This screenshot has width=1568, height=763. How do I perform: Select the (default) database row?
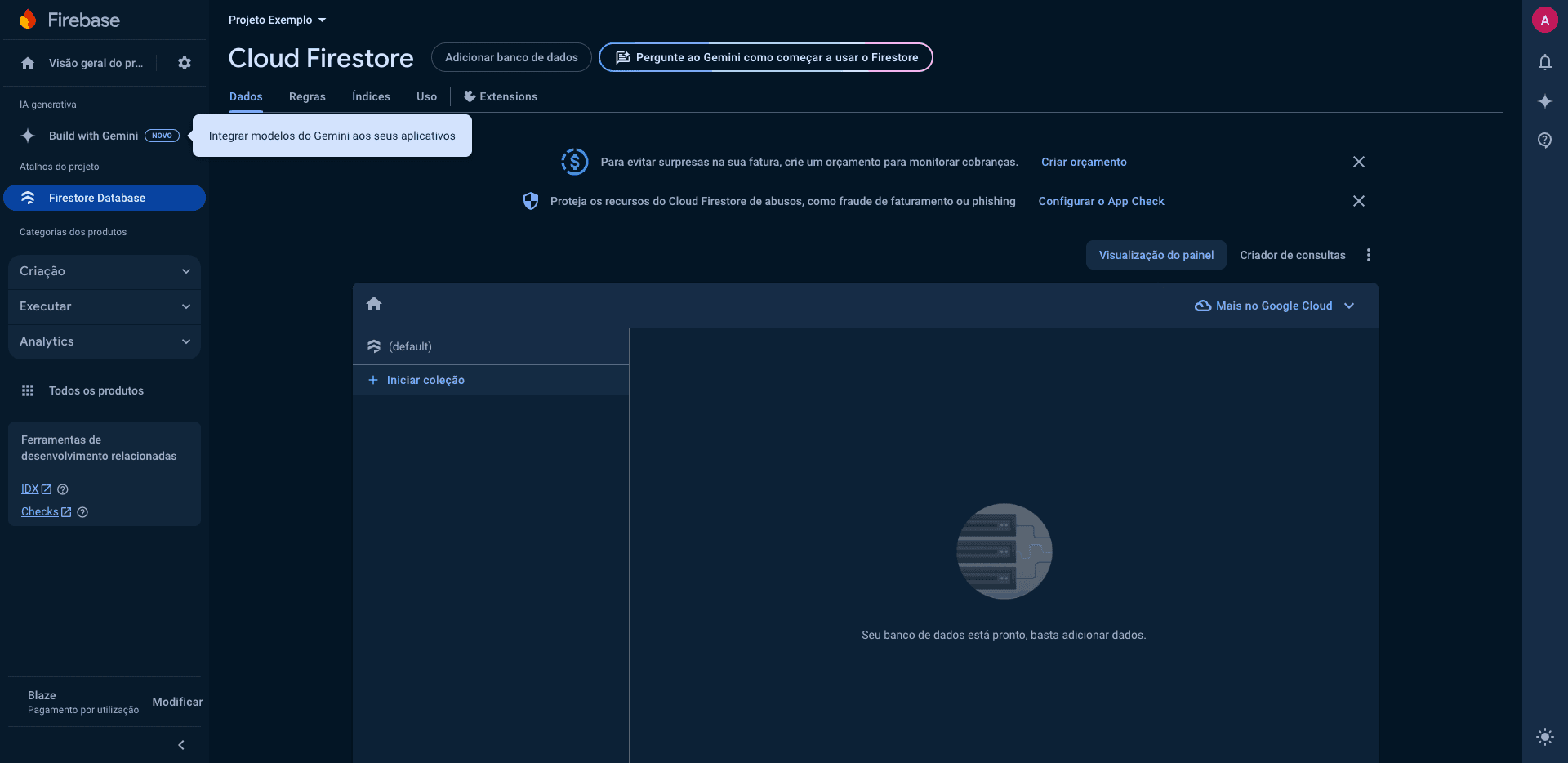pos(491,346)
